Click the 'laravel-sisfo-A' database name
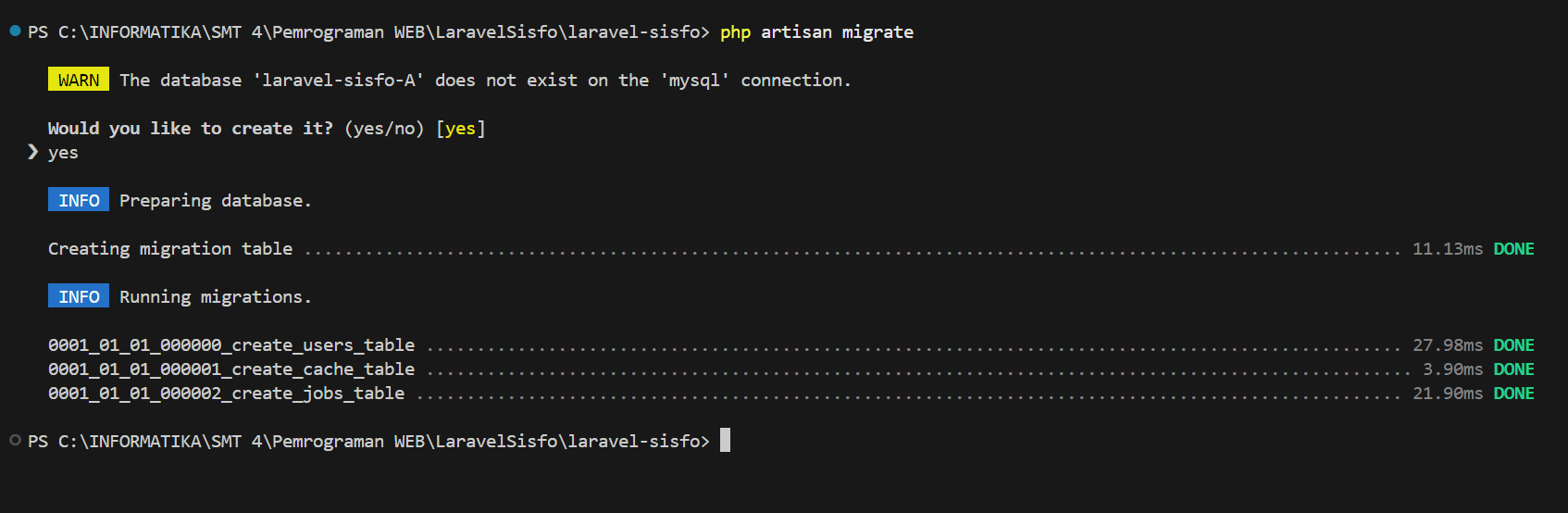 338,80
